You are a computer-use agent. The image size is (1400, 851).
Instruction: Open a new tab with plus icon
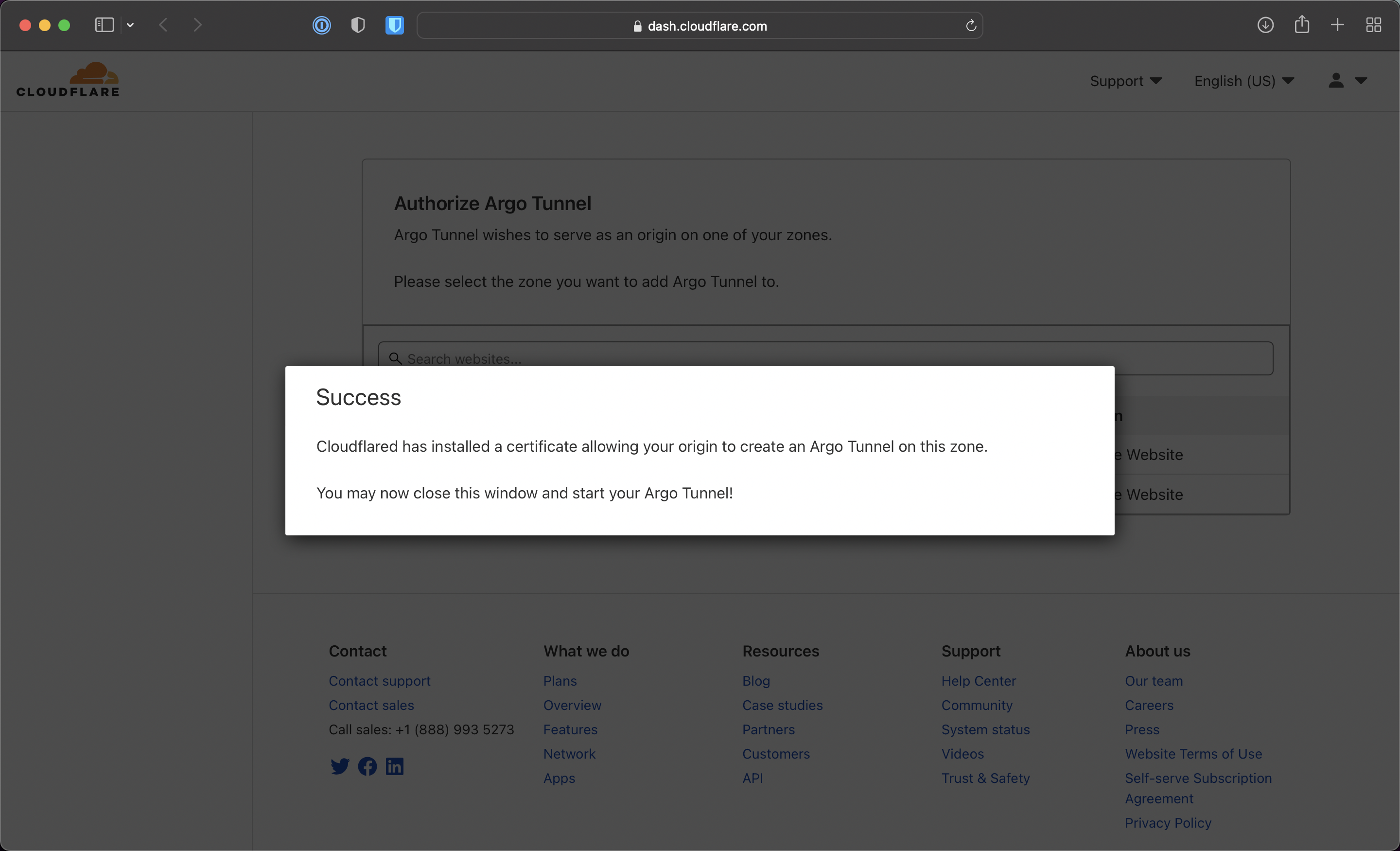point(1337,26)
